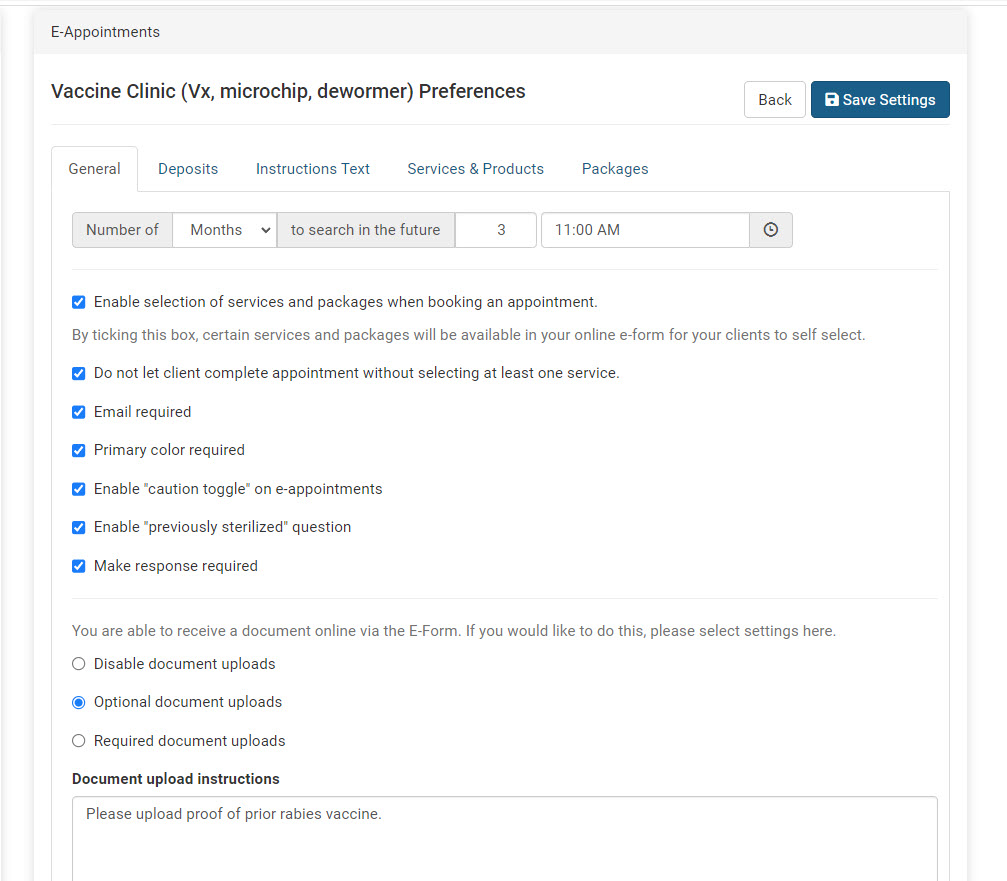This screenshot has width=1007, height=881.
Task: Select Optional document uploads radio button
Action: click(79, 702)
